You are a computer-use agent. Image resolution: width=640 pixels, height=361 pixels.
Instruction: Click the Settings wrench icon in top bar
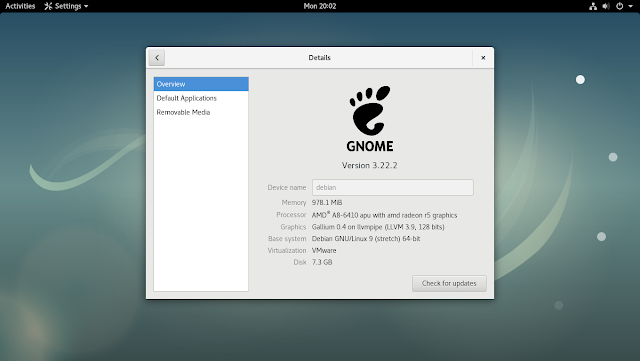point(48,6)
